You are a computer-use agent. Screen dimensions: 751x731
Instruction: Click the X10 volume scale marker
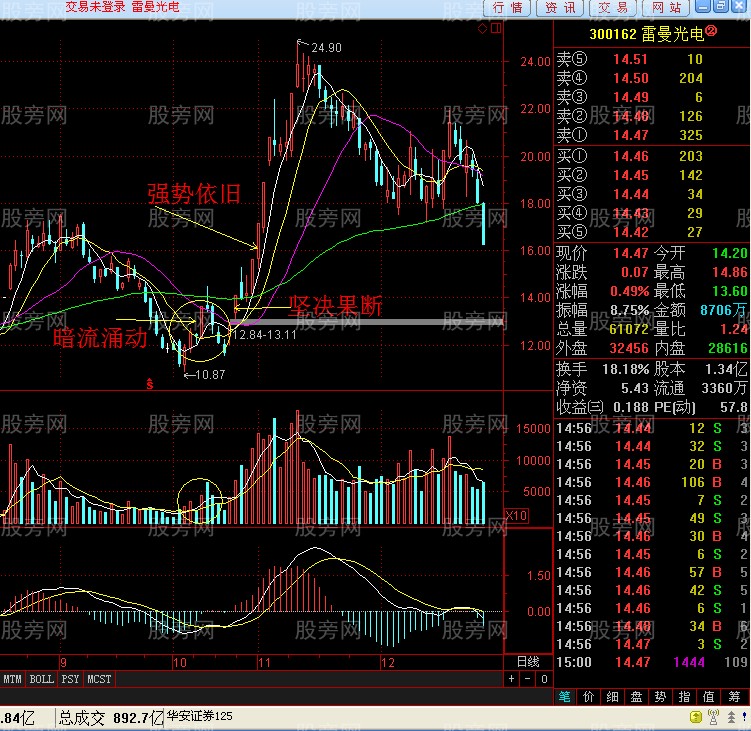516,515
